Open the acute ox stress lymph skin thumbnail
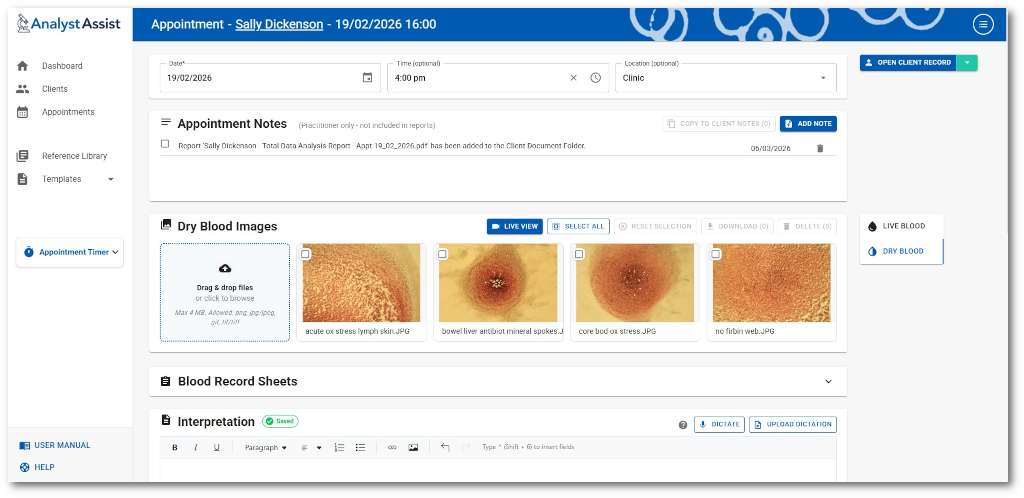Image resolution: width=1024 pixels, height=498 pixels. pyautogui.click(x=361, y=283)
